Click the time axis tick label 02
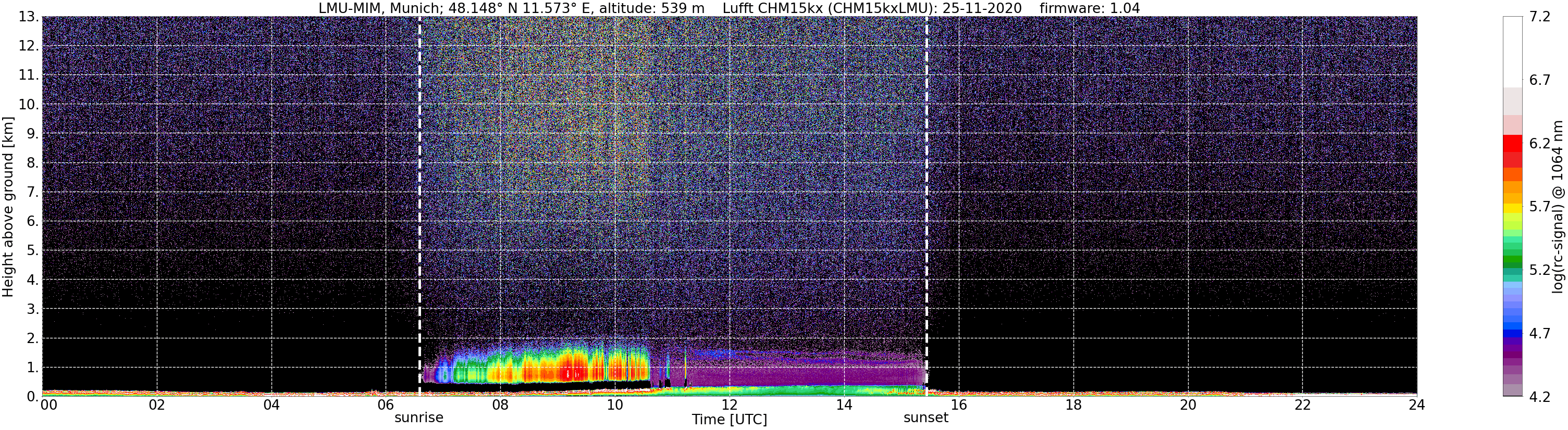Image resolution: width=1568 pixels, height=430 pixels. [157, 405]
